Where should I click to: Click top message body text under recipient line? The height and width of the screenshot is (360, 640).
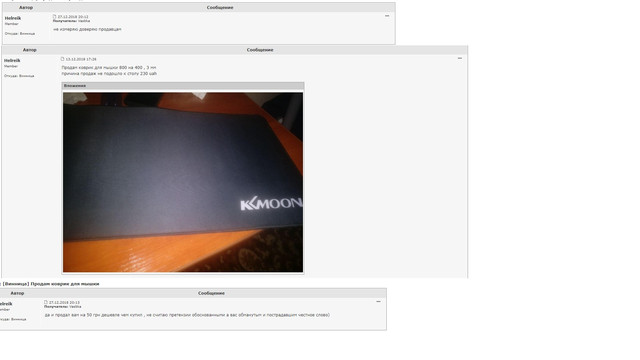(x=87, y=29)
